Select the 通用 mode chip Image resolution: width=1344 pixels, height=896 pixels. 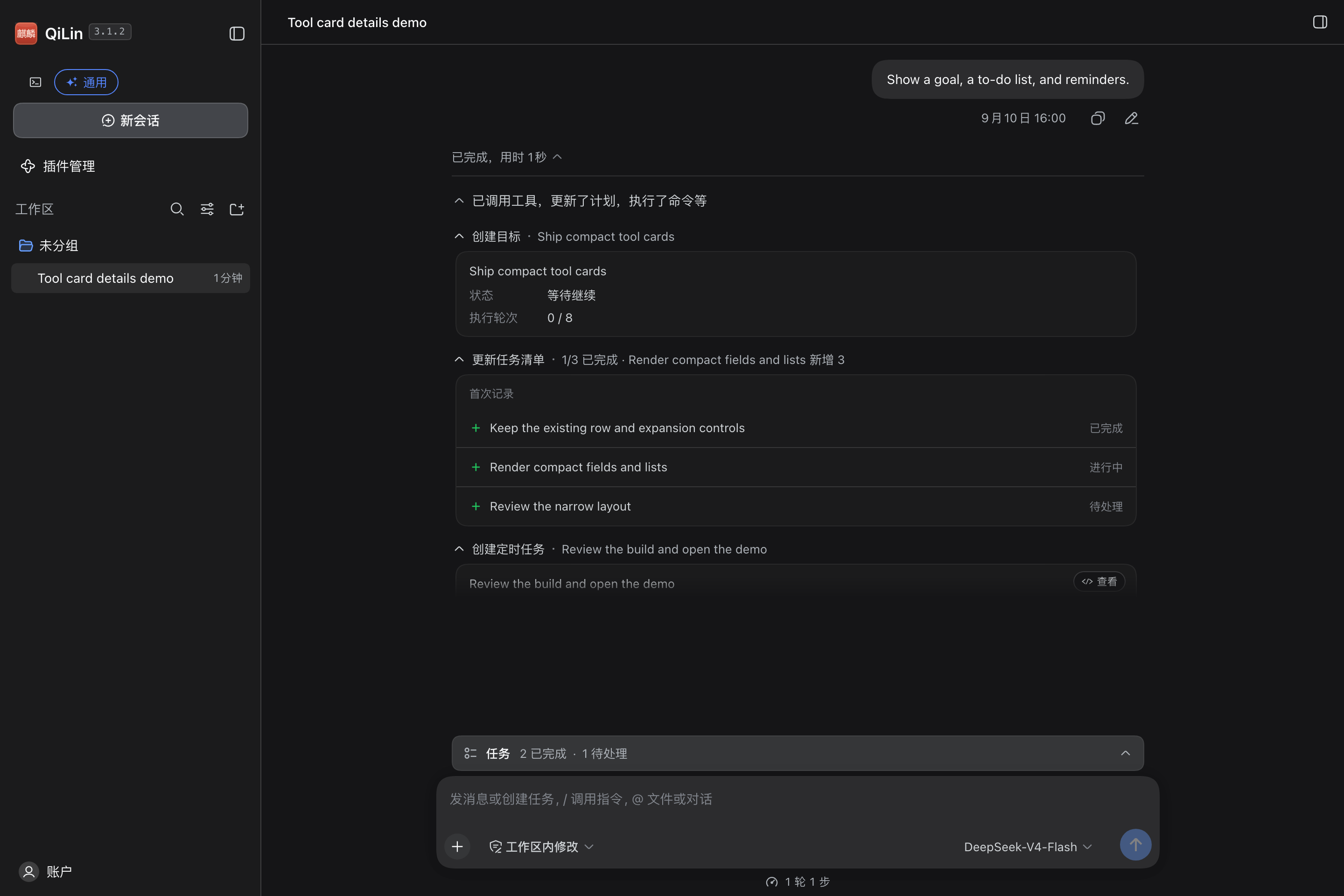click(x=86, y=82)
